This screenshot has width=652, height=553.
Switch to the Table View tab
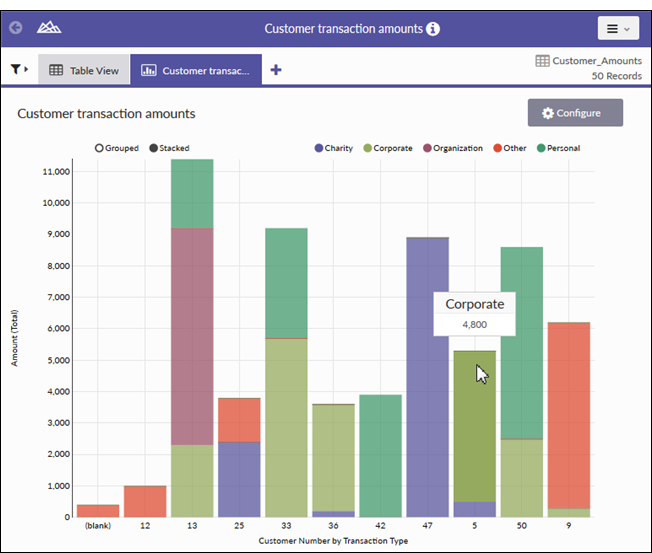(84, 70)
